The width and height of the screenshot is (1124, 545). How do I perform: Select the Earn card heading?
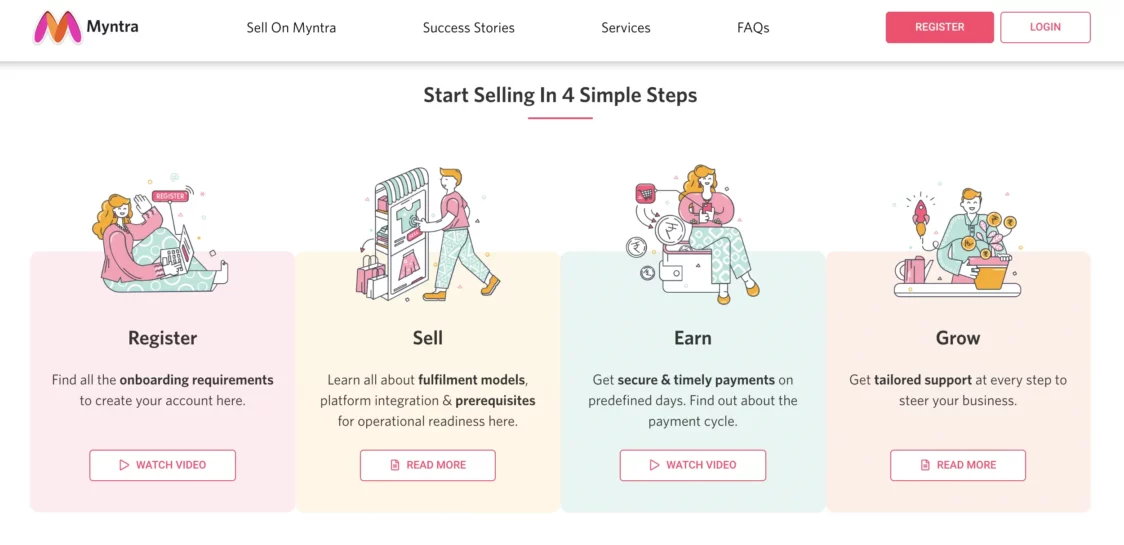tap(692, 338)
